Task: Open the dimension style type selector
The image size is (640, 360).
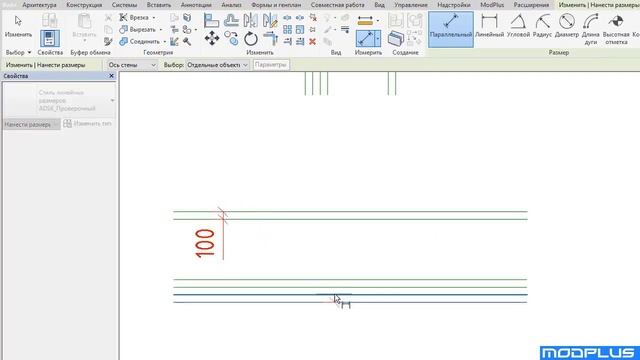Action: click(59, 100)
